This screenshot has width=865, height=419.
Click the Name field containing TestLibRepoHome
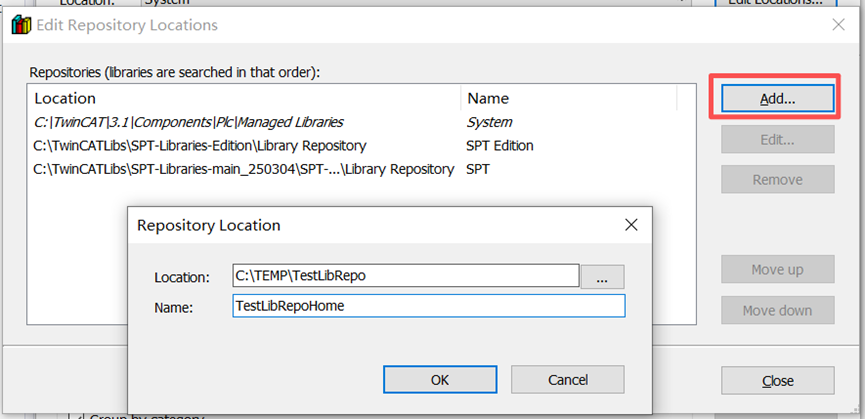[x=427, y=305]
